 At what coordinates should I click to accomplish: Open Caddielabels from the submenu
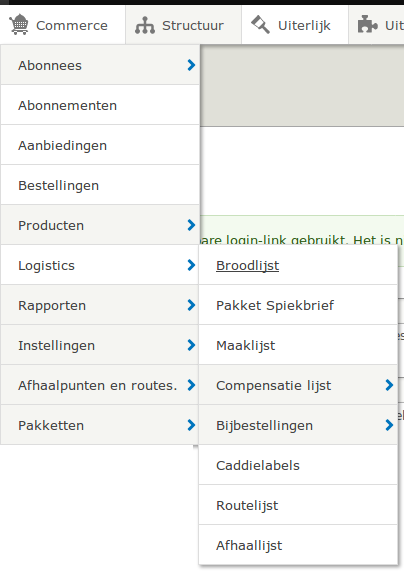(298, 465)
